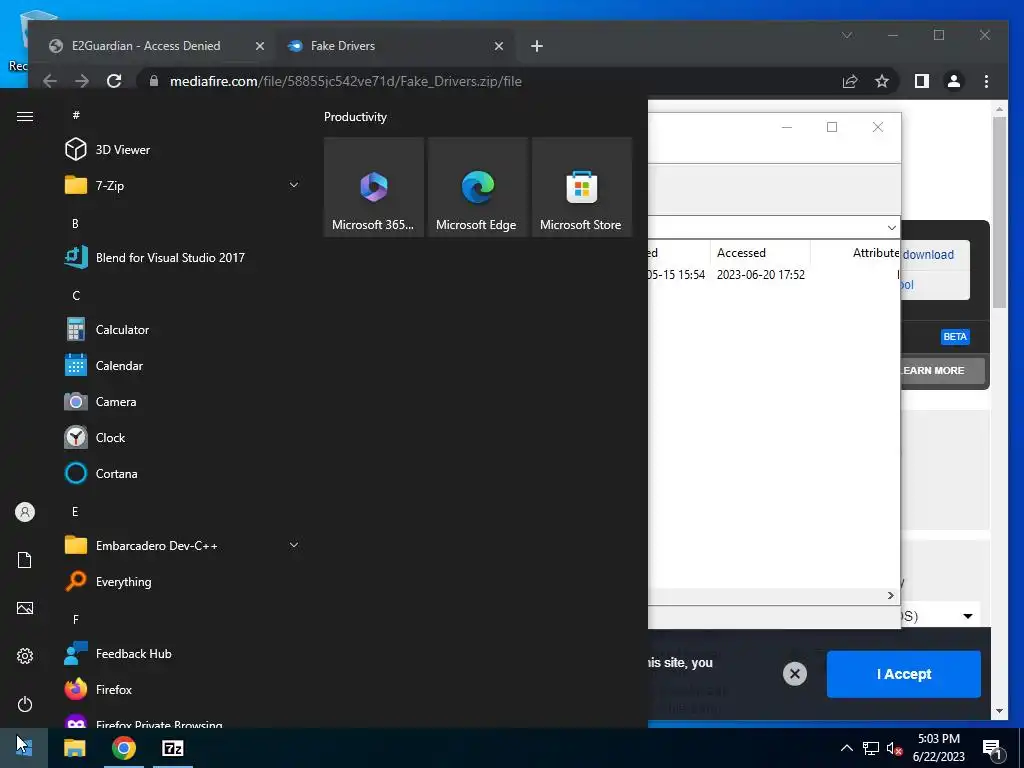Open Pictures from Start sidebar
This screenshot has width=1024, height=768.
point(25,608)
